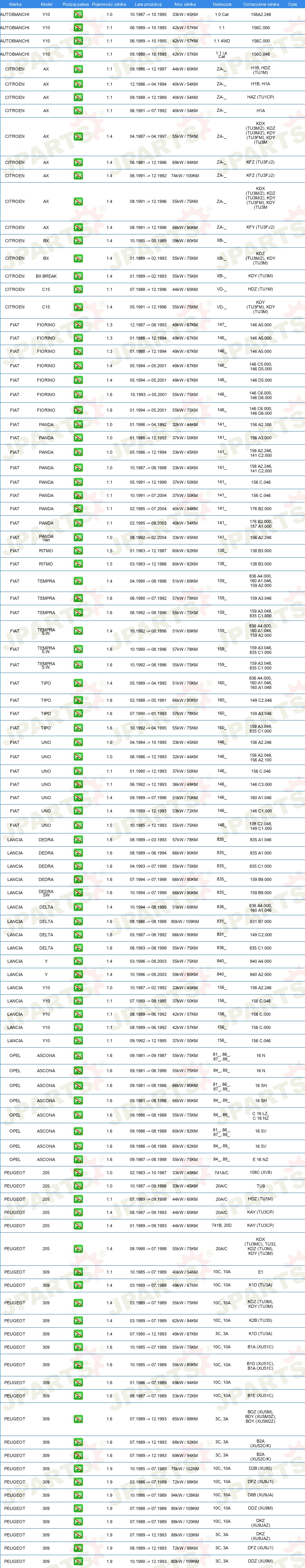Click the Model column header
Screen dimensions: 305x1568
point(46,4)
